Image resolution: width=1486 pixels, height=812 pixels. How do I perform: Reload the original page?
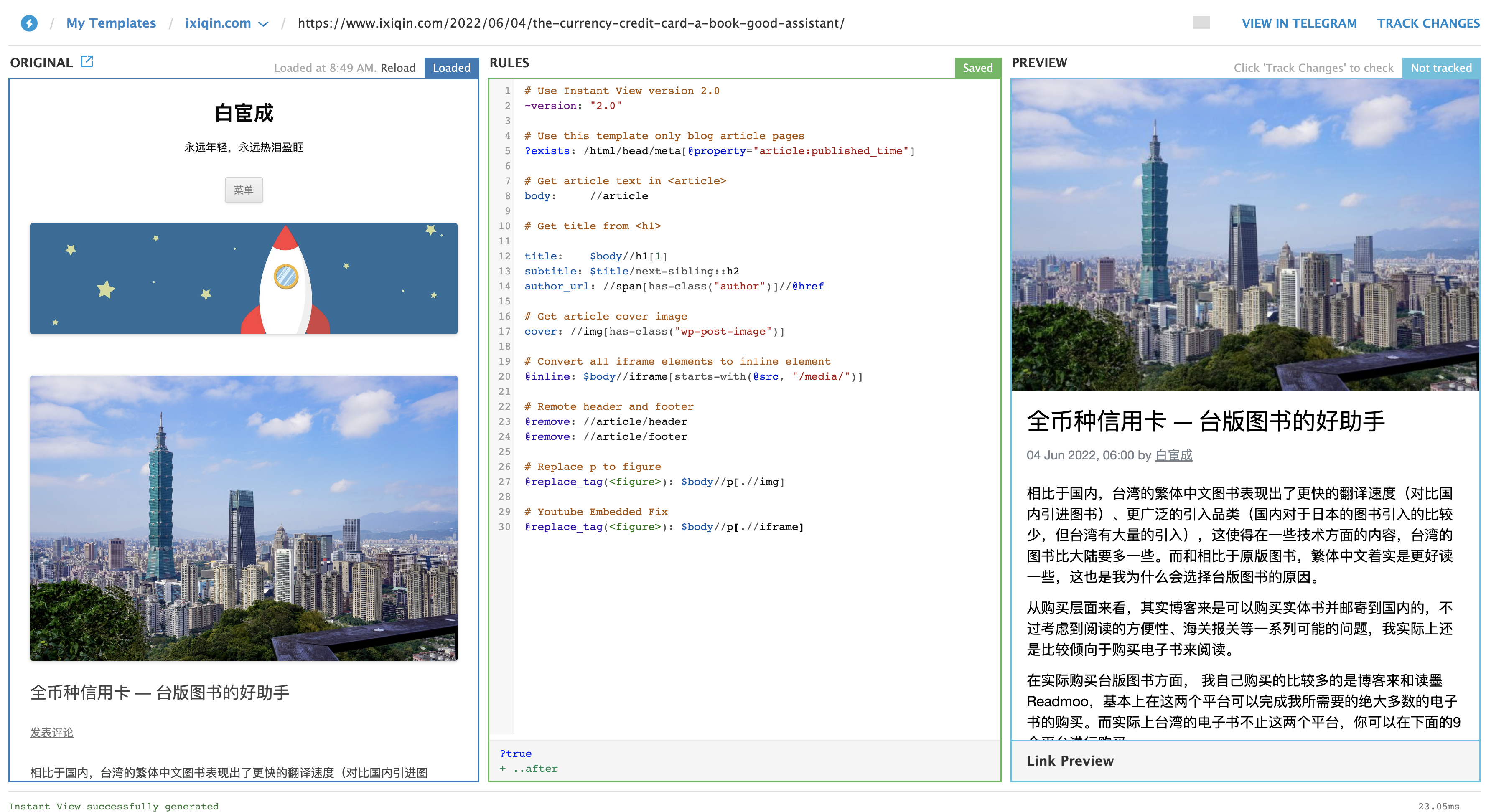(x=397, y=68)
